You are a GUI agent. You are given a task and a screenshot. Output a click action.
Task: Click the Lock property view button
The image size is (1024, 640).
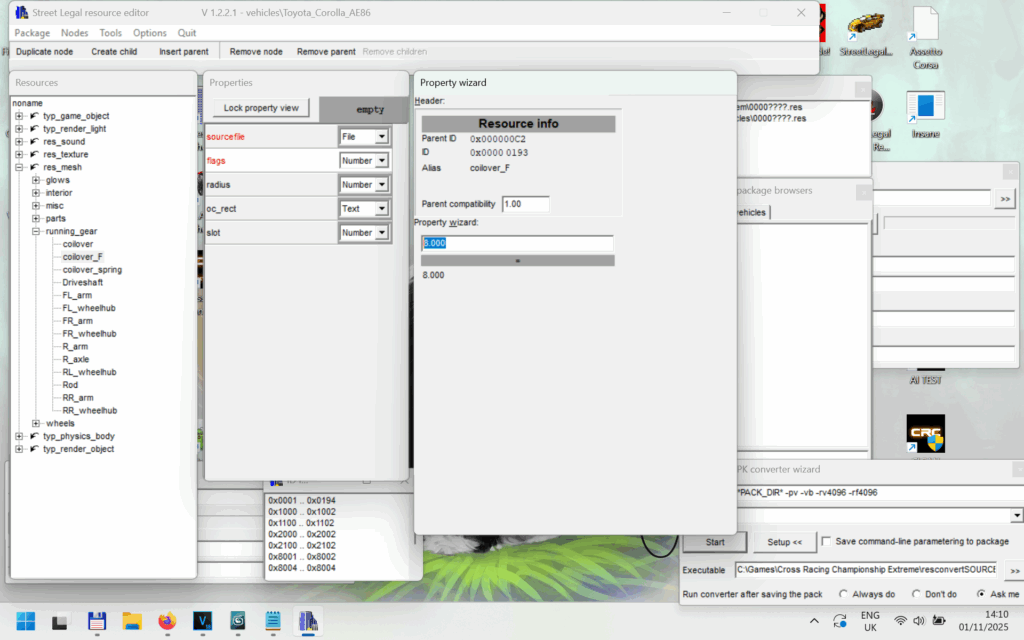point(260,108)
